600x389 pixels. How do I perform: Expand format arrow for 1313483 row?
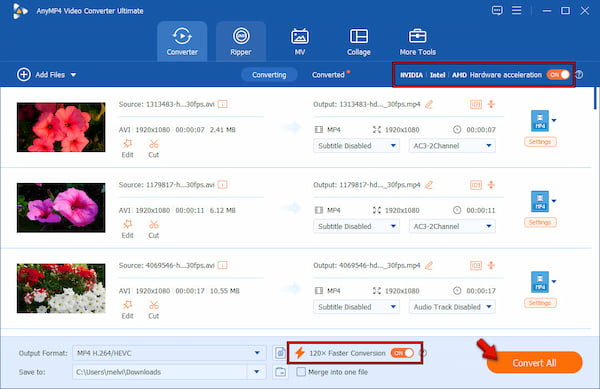(x=554, y=120)
